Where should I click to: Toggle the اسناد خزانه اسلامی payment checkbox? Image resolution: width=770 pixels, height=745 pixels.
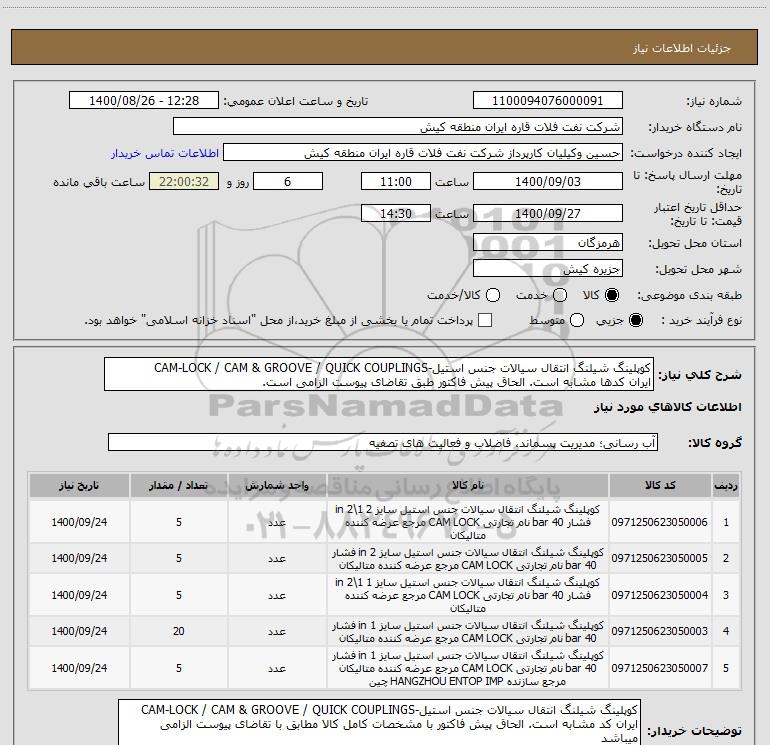point(485,320)
